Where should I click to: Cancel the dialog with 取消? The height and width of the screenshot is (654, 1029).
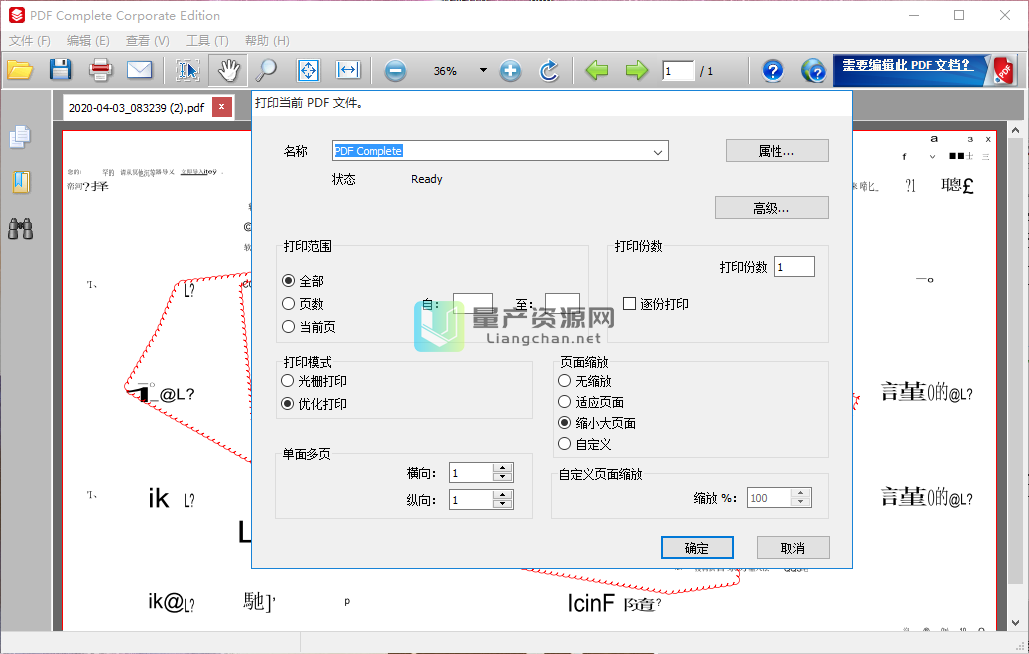793,548
